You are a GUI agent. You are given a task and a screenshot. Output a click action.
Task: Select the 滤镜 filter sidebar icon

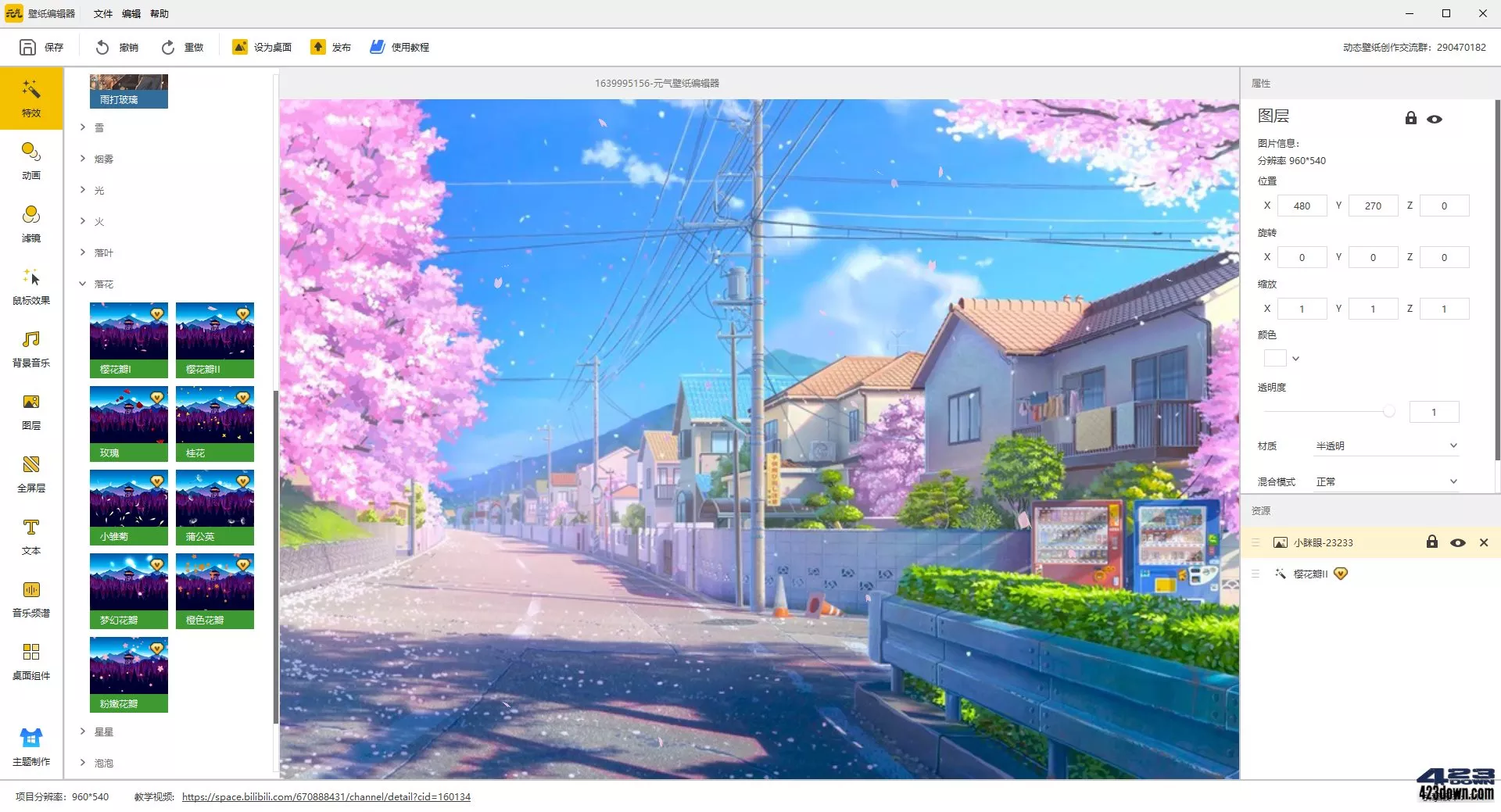pos(31,223)
